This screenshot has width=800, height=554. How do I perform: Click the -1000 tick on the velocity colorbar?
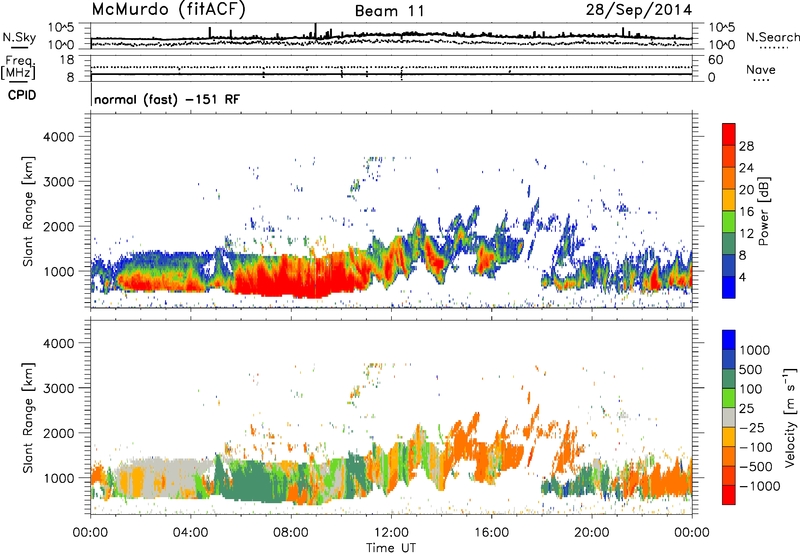[759, 486]
